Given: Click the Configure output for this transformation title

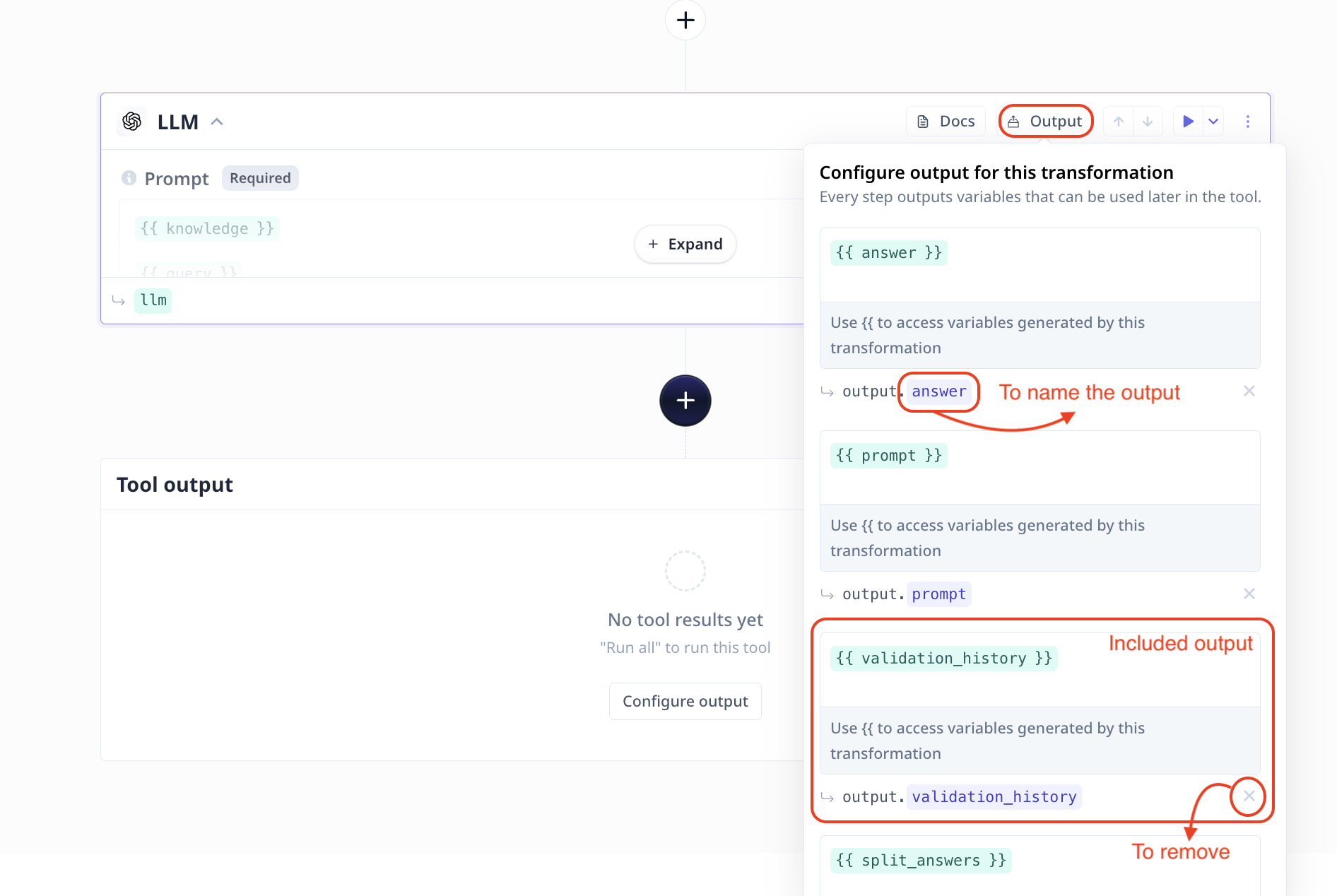Looking at the screenshot, I should pyautogui.click(x=996, y=172).
